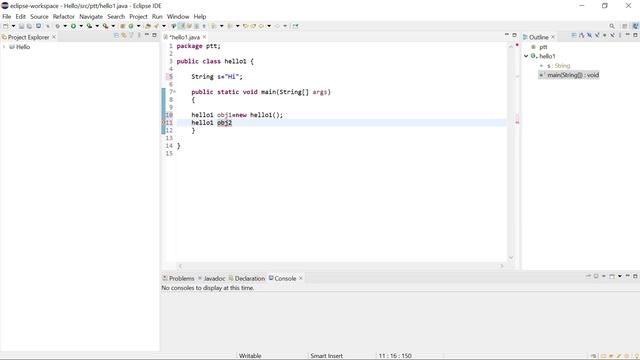The image size is (640, 360).
Task: Collapse the main method fold marker
Action: click(175, 92)
